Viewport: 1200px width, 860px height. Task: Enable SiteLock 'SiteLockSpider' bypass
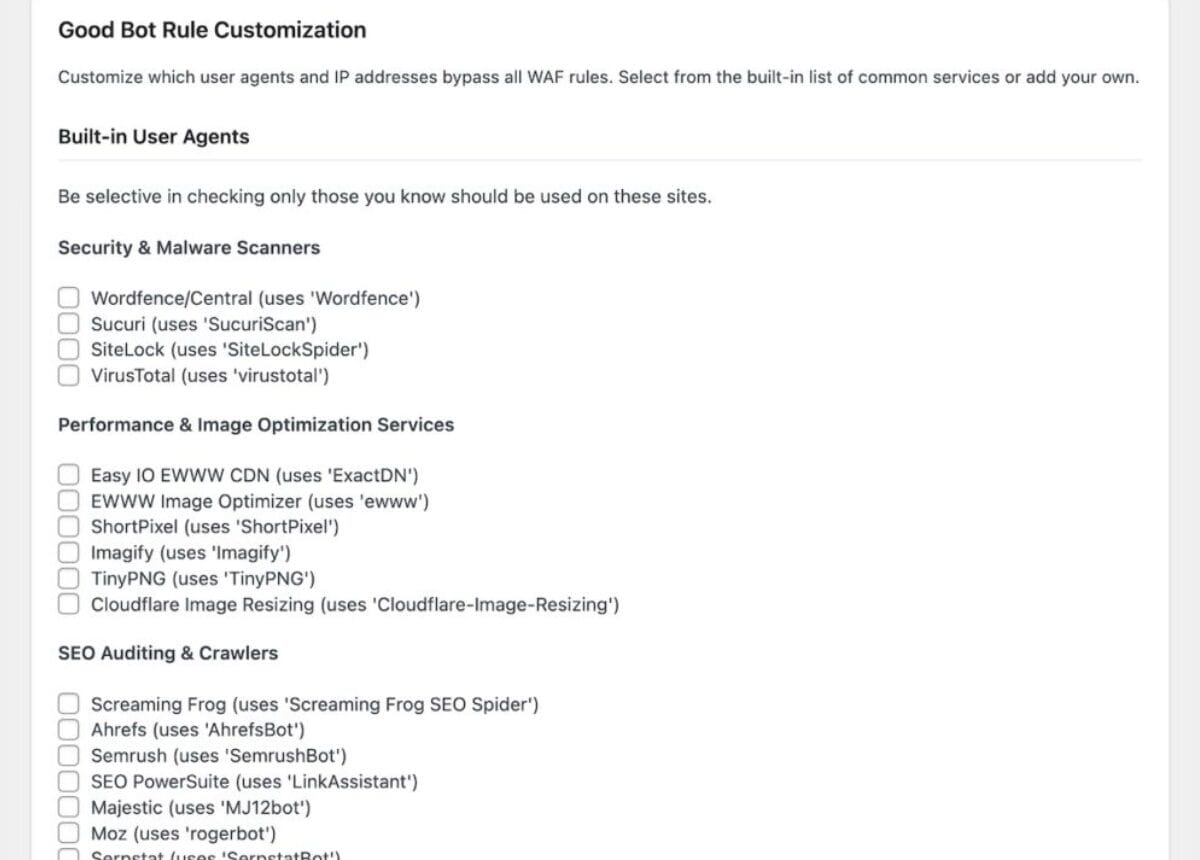tap(68, 349)
